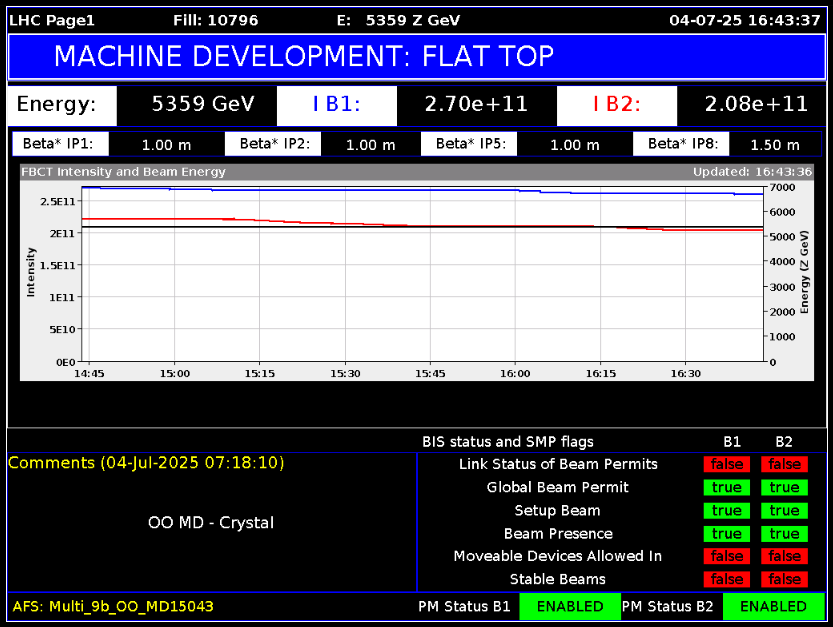This screenshot has width=833, height=627.
Task: Click the 16:00 time axis label
Action: pos(515,374)
